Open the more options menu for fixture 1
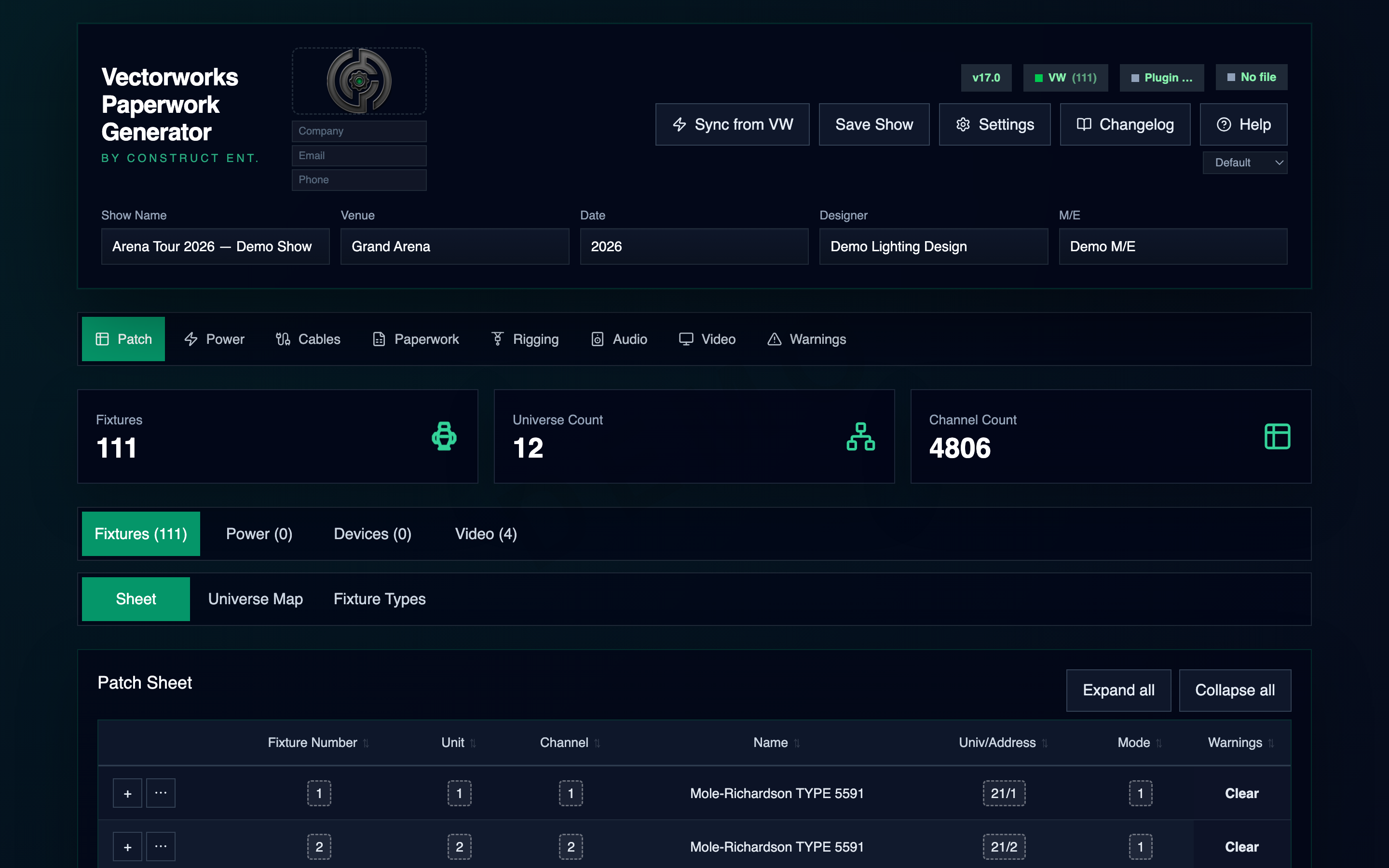 161,793
